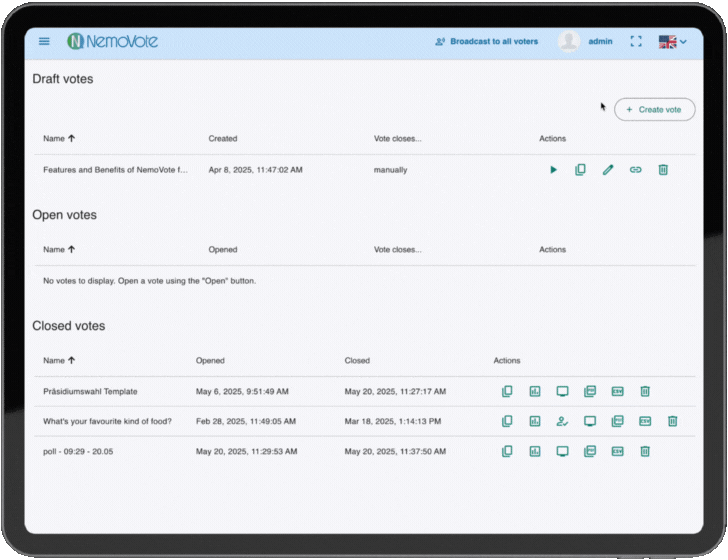
Task: Export Präsidiumswahl Template as PDF
Action: coord(590,391)
